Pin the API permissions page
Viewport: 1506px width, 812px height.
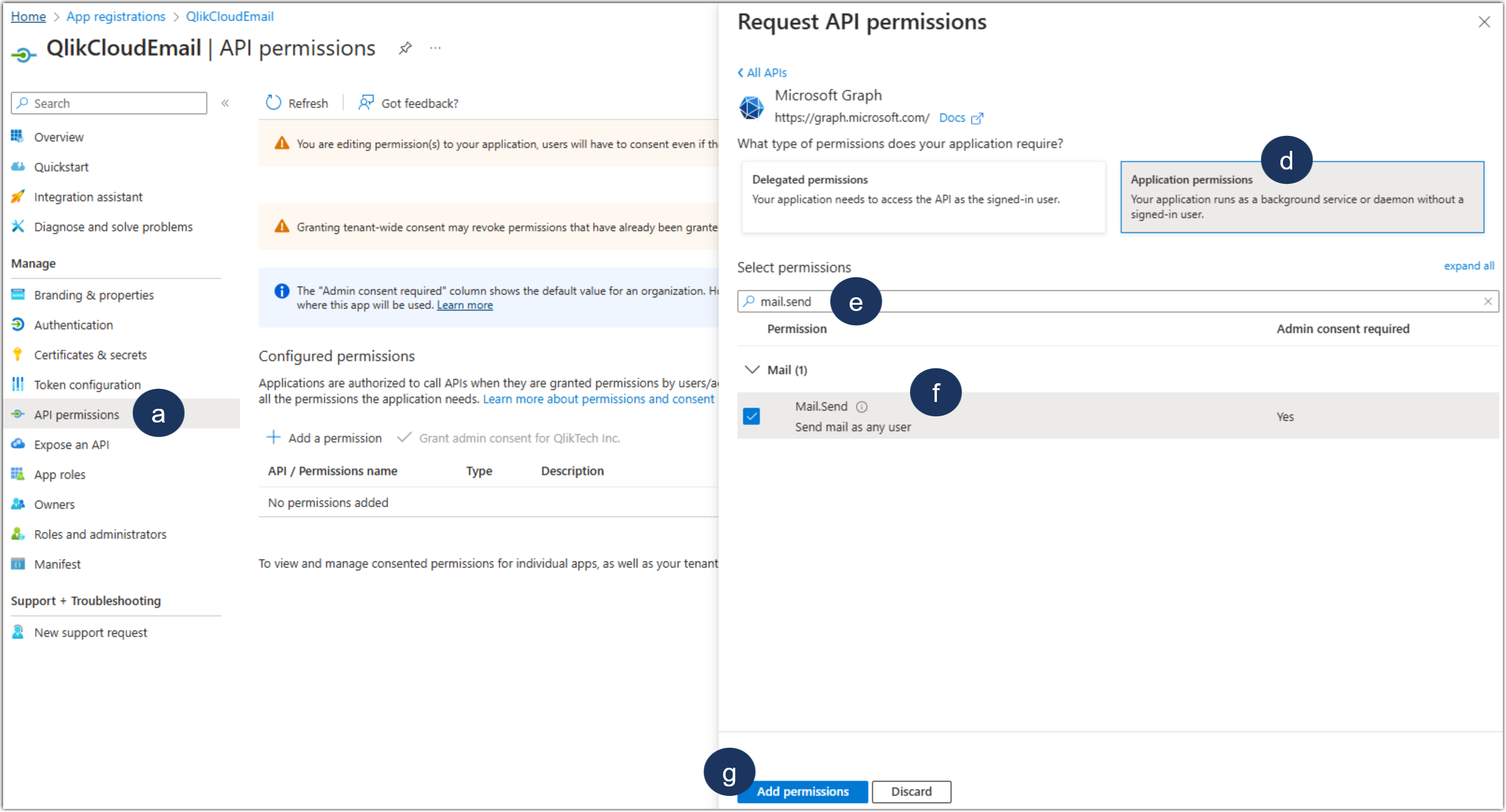pos(405,47)
